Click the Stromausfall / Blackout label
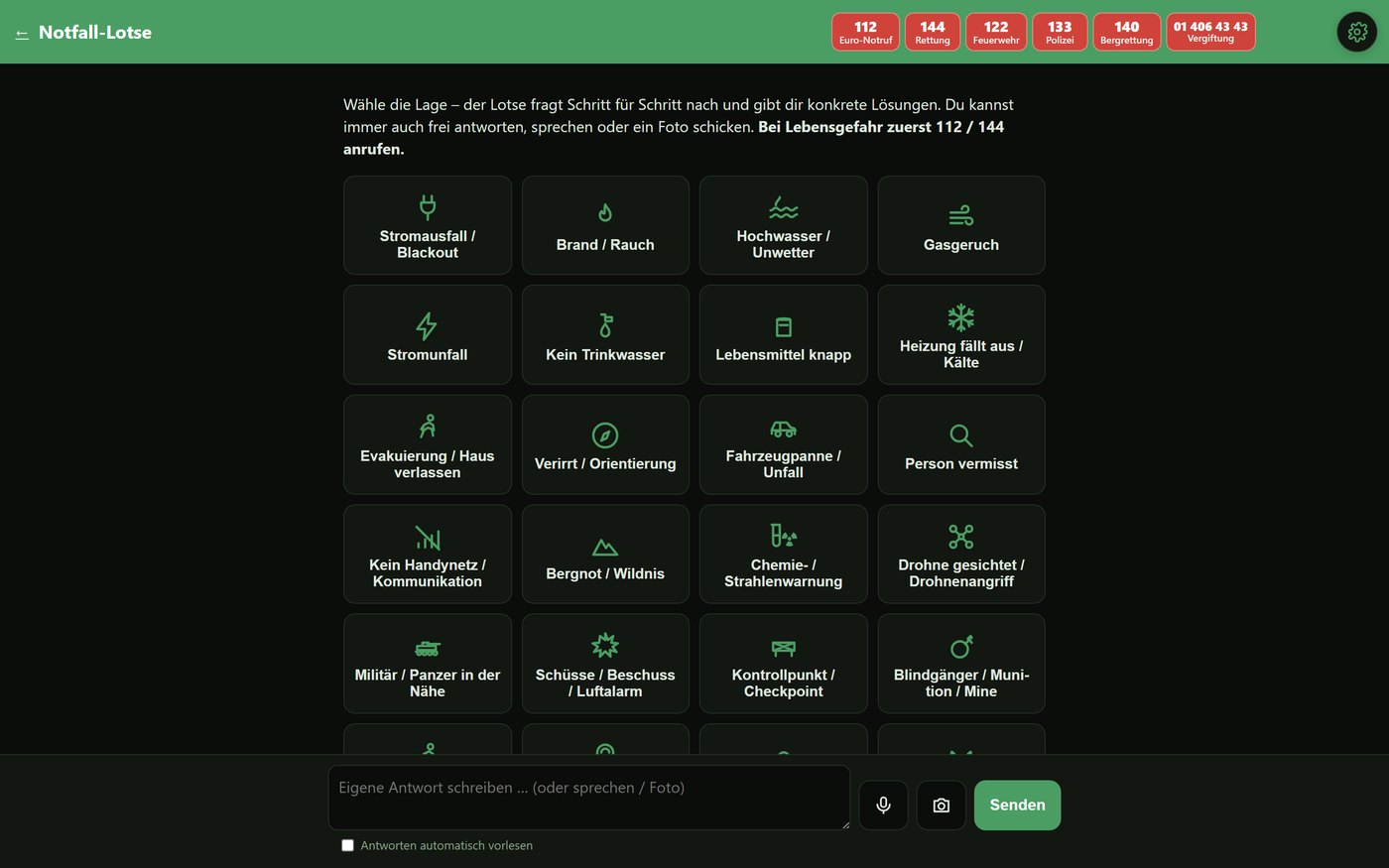 [x=428, y=244]
